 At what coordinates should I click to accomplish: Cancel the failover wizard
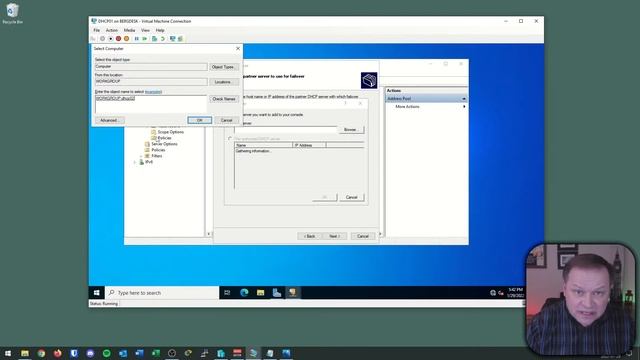[x=363, y=236]
